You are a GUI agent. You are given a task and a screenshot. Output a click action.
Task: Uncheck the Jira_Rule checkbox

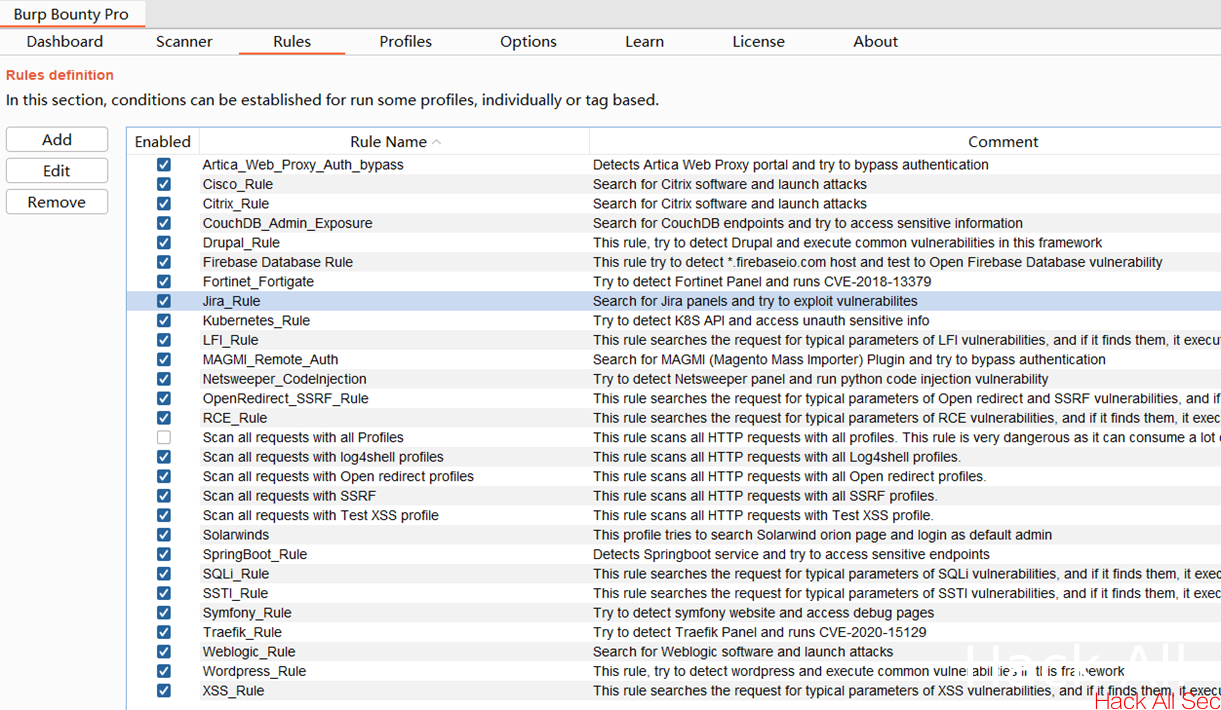point(164,301)
